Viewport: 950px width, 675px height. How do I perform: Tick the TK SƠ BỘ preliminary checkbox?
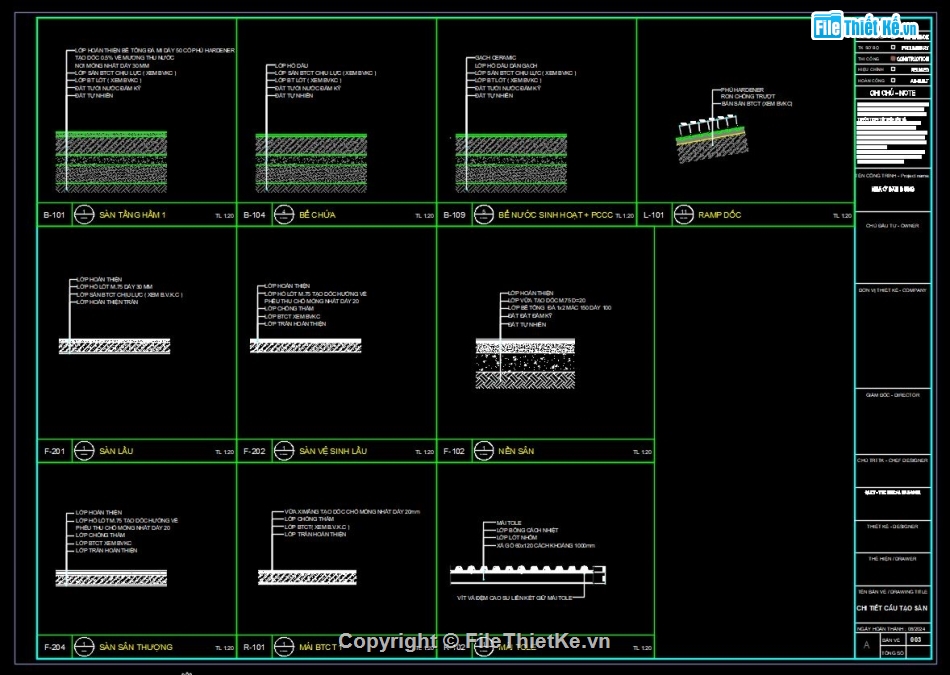(892, 47)
